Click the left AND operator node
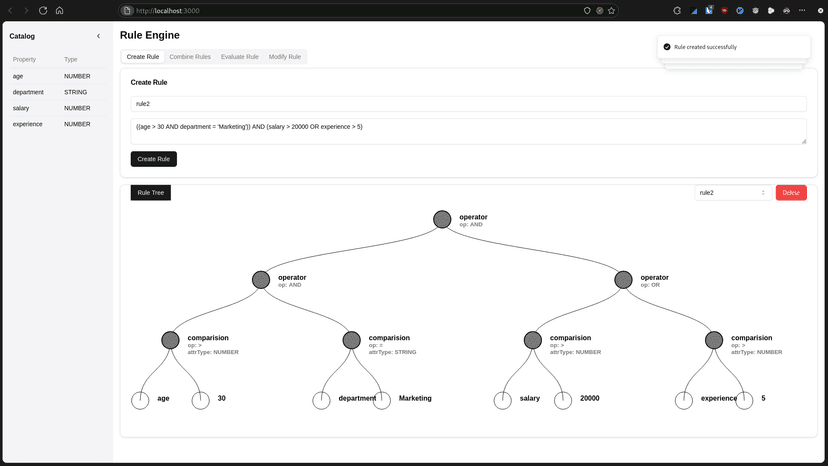The image size is (828, 466). coord(261,279)
